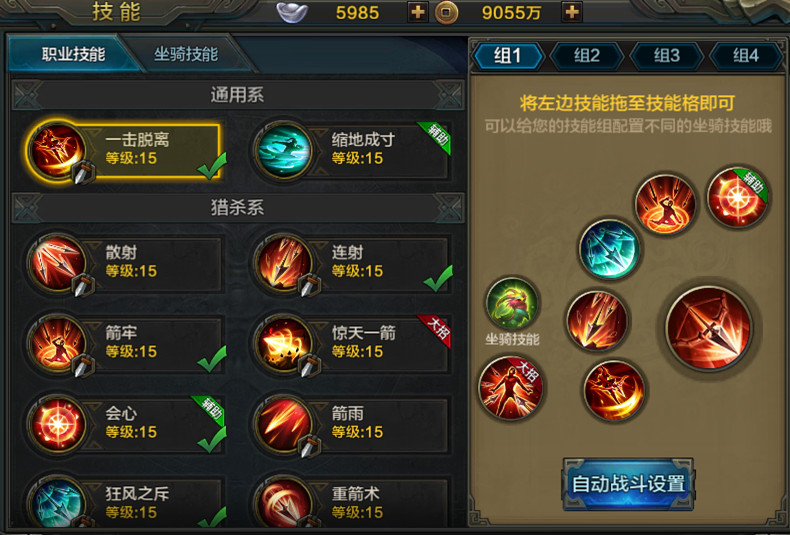Open the 职业技能 tab
This screenshot has width=790, height=535.
pyautogui.click(x=73, y=54)
